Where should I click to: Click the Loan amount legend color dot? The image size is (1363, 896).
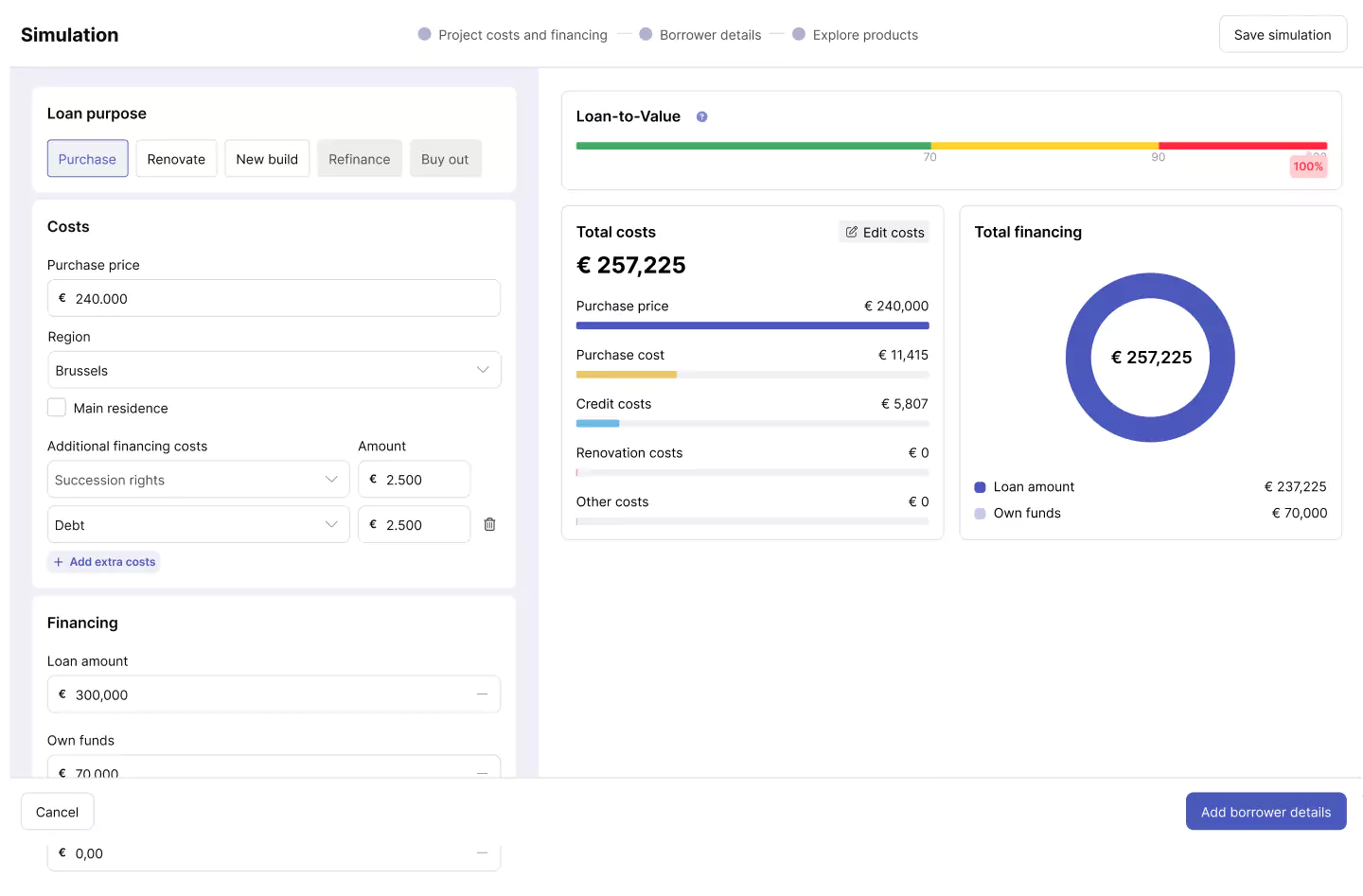(980, 487)
